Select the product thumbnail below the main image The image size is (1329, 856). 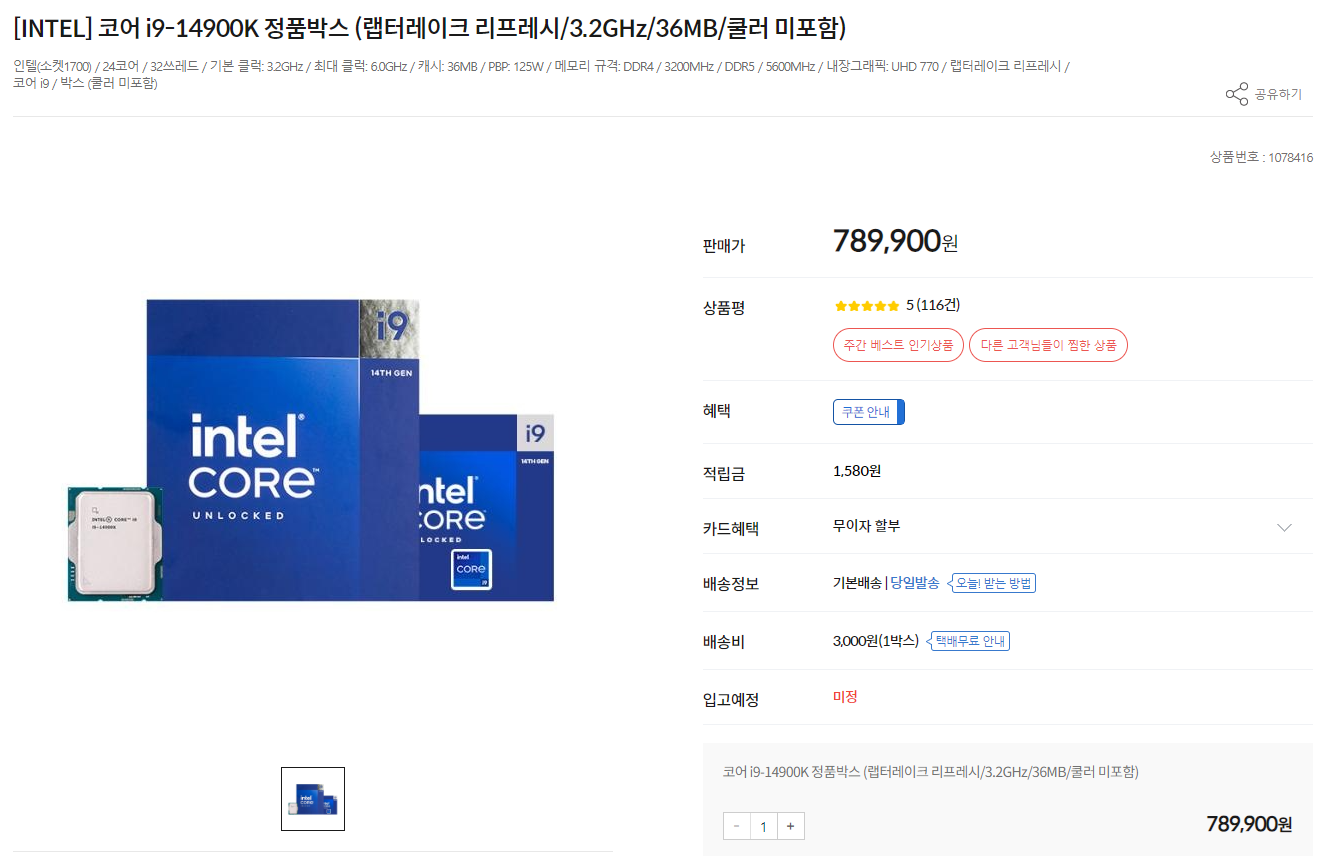tap(313, 799)
